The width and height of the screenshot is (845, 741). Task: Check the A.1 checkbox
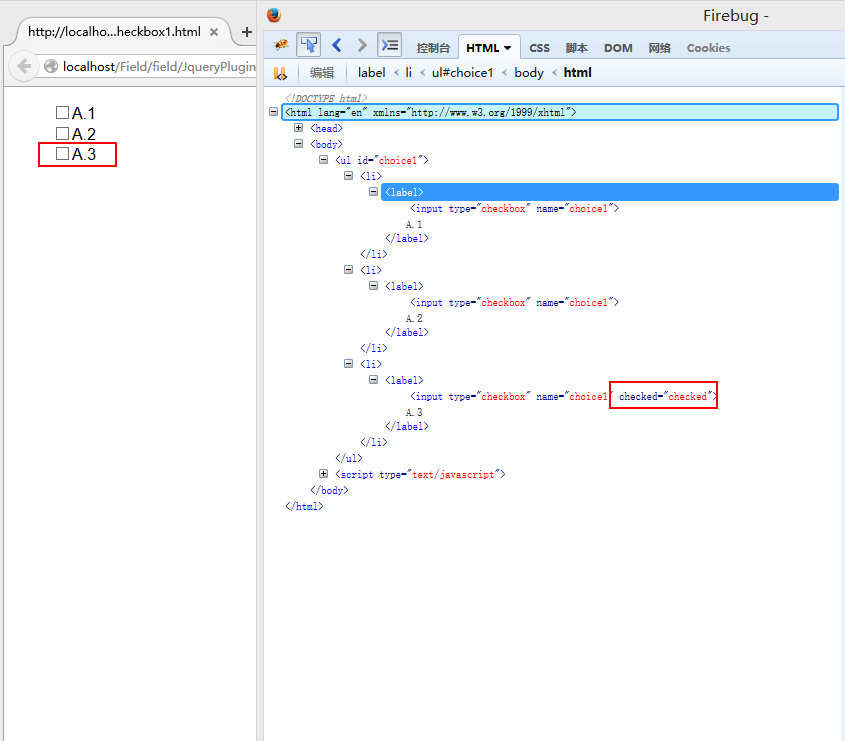coord(63,113)
